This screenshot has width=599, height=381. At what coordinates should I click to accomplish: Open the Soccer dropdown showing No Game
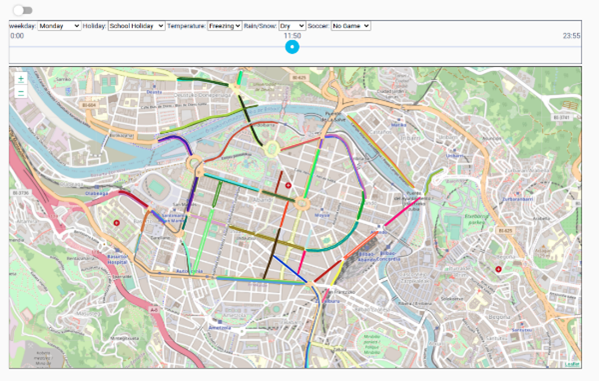point(351,26)
